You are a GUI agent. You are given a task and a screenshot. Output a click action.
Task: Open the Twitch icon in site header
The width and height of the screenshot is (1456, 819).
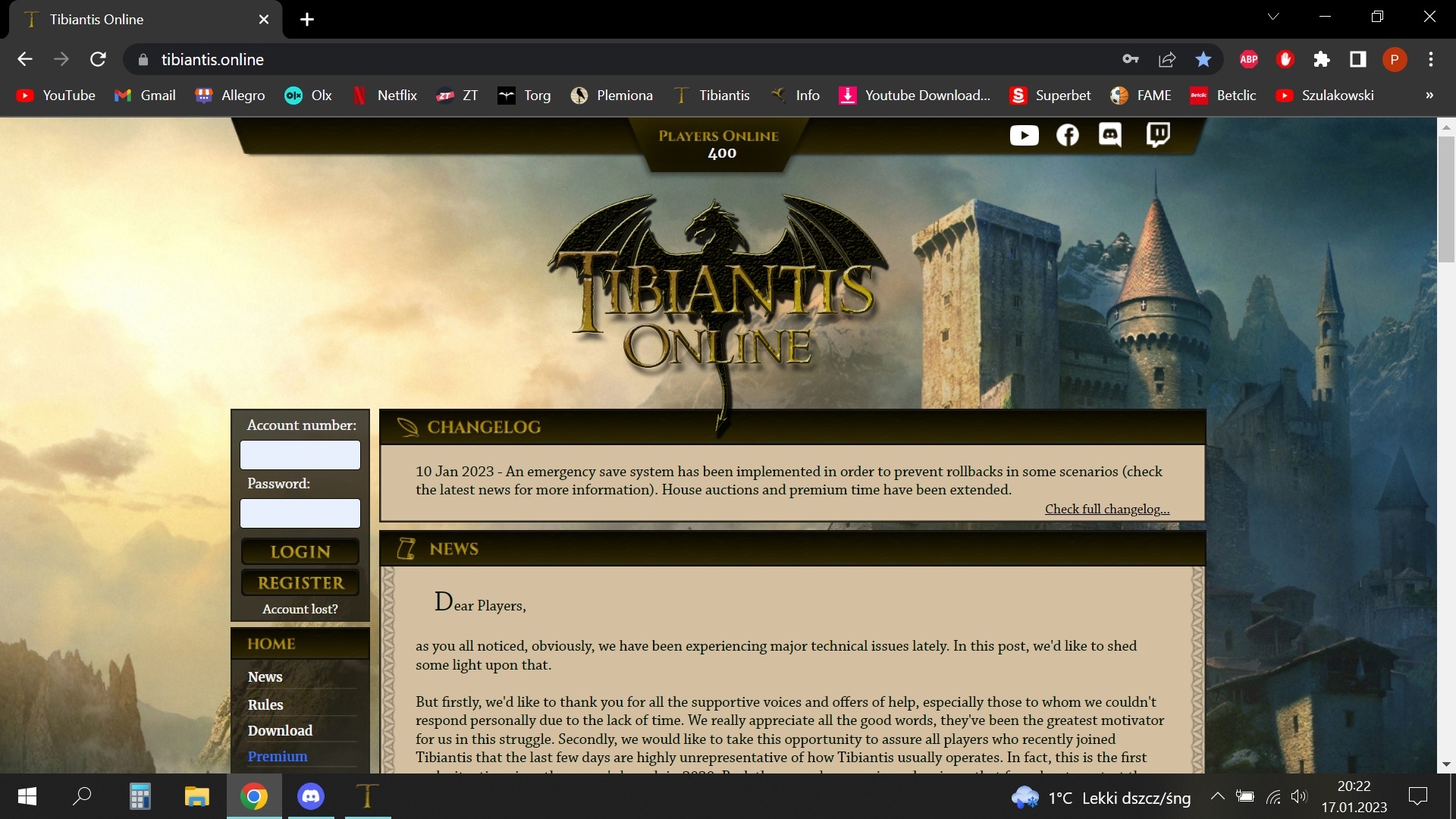[1157, 135]
